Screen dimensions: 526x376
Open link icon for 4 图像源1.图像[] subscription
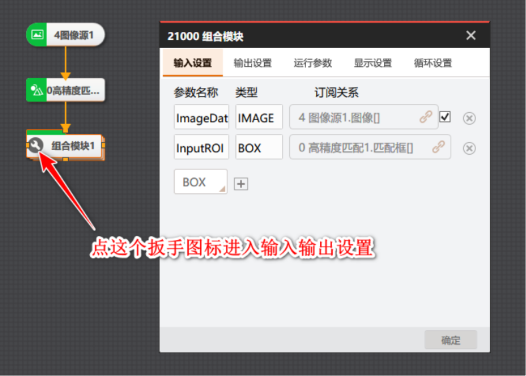tap(426, 117)
